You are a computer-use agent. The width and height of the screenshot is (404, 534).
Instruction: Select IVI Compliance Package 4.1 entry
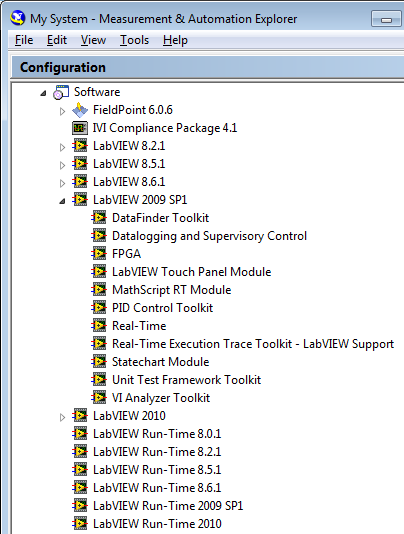pos(165,128)
